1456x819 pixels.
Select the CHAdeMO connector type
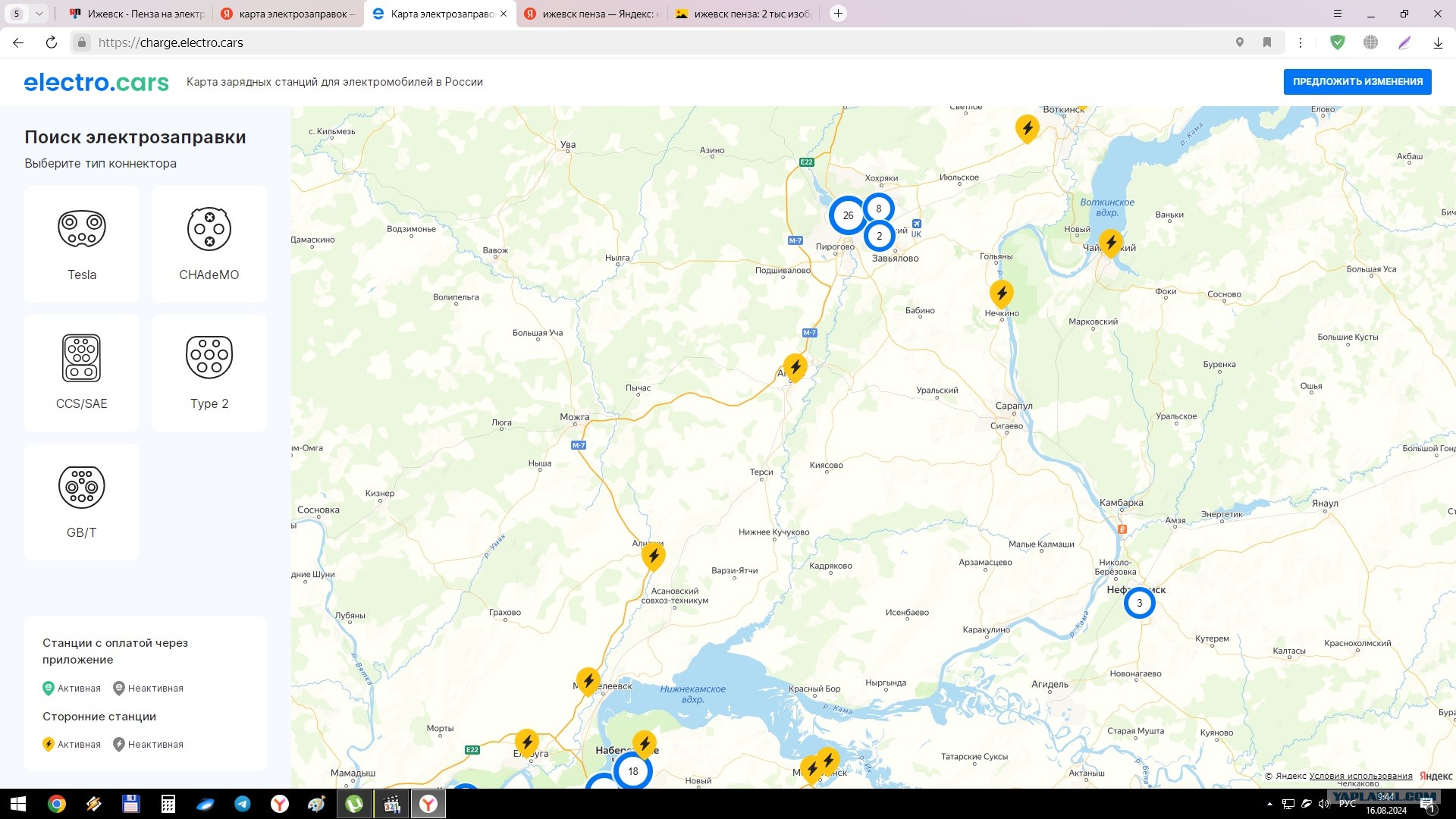point(209,244)
